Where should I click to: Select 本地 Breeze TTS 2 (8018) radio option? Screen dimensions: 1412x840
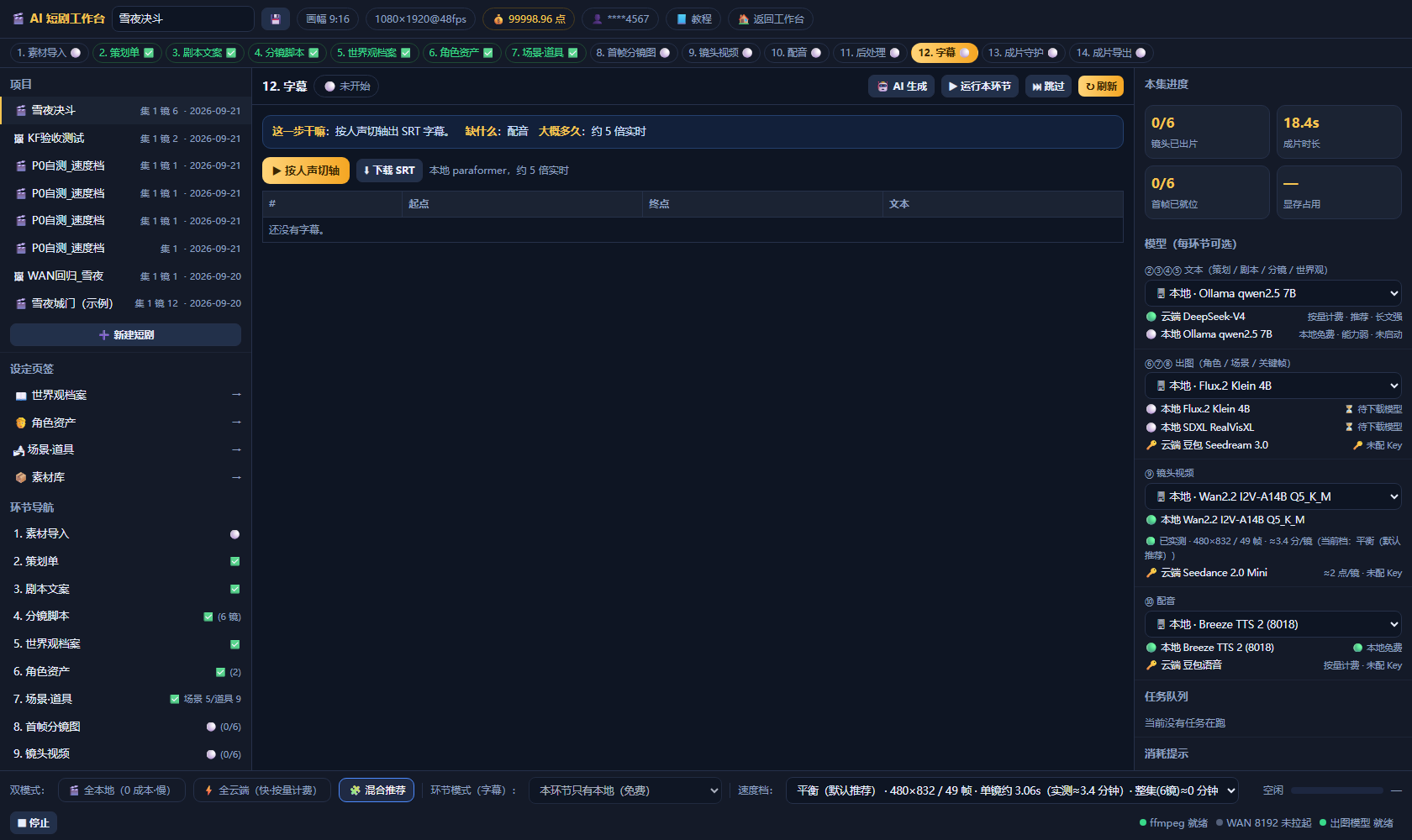click(x=1151, y=648)
